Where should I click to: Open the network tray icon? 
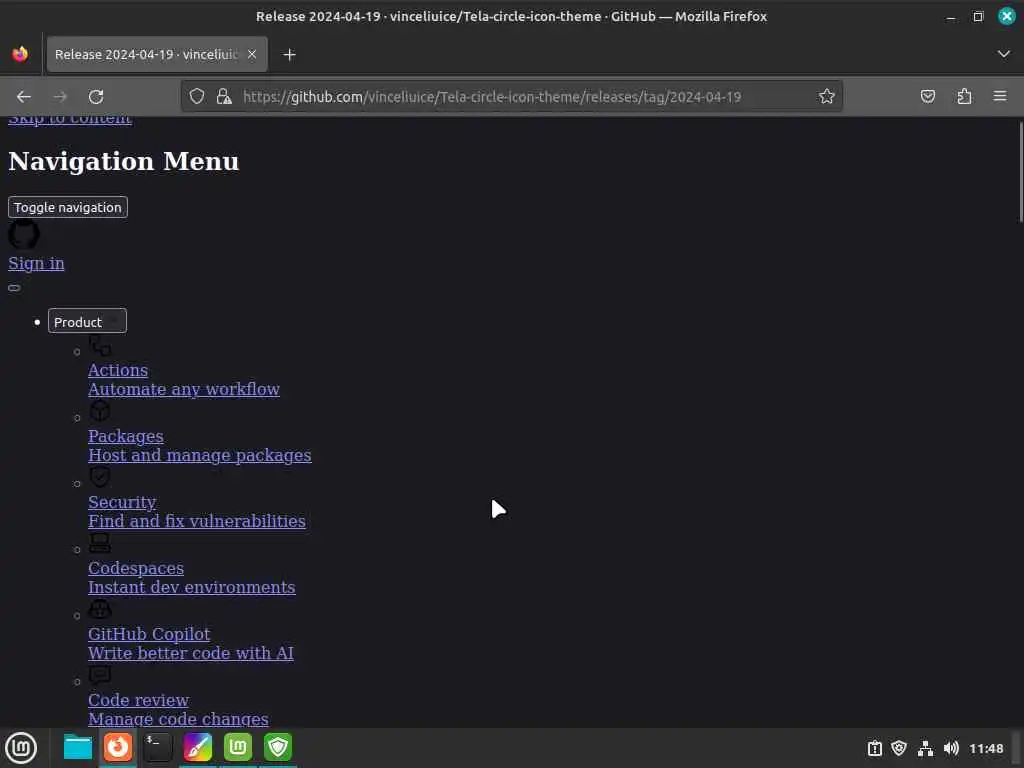point(925,748)
